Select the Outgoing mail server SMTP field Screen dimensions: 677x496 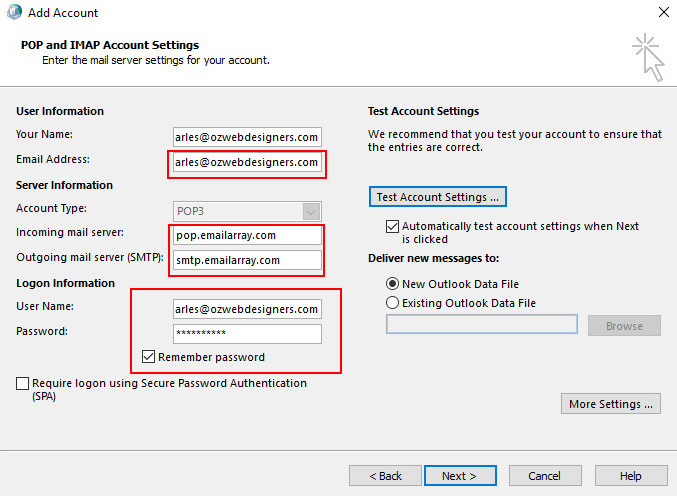(x=246, y=260)
